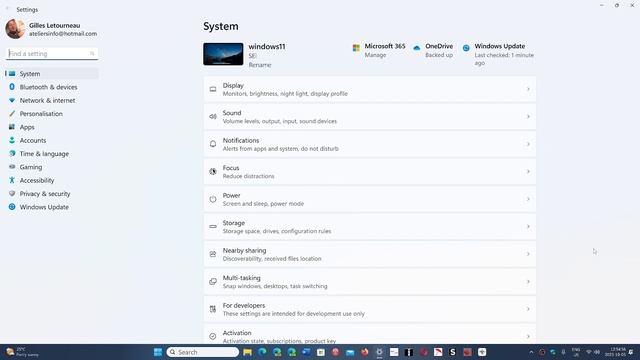Click the Network wifi icon in sidebar

coord(12,100)
